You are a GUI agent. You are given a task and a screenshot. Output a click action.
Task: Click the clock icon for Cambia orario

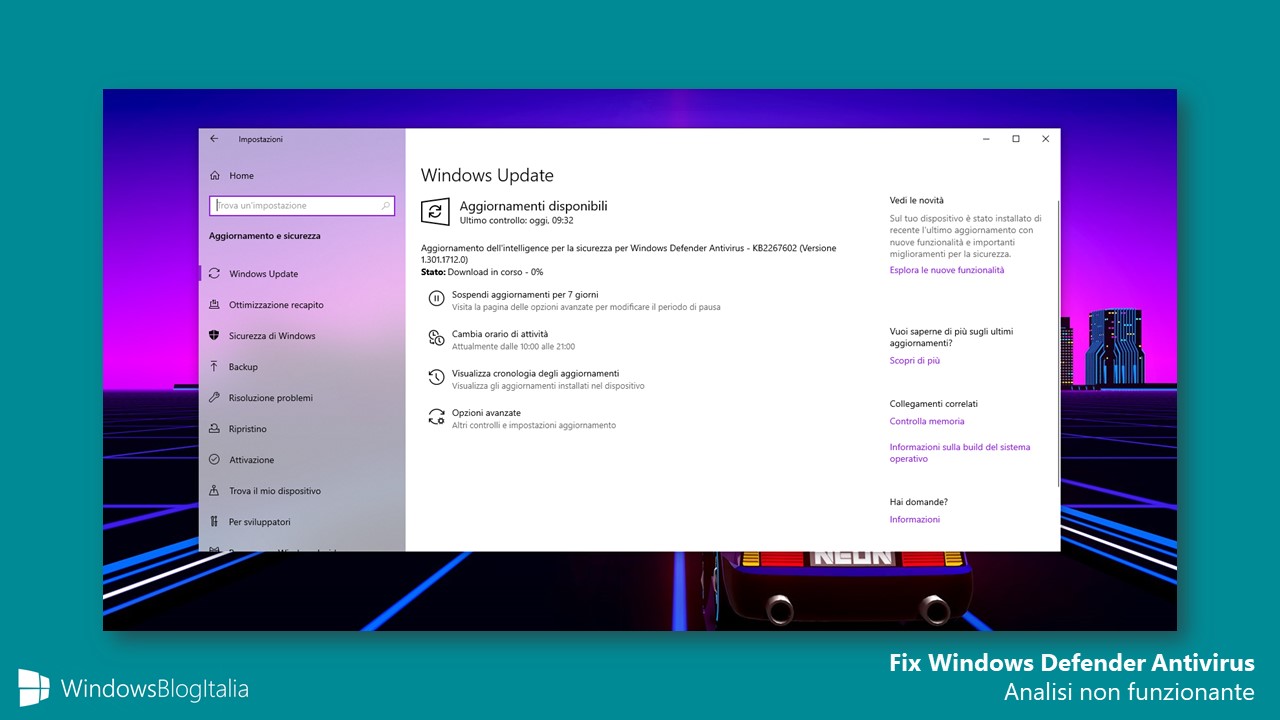point(436,338)
